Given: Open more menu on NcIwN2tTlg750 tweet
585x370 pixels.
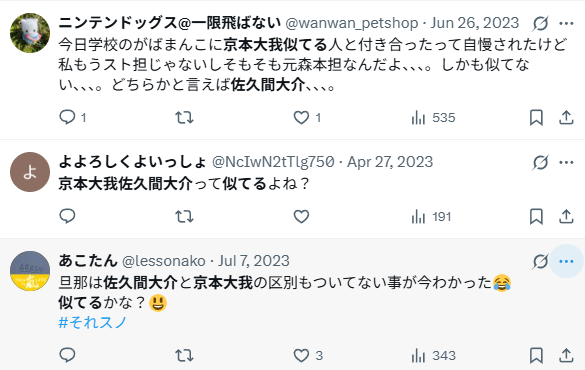Looking at the screenshot, I should [x=566, y=162].
